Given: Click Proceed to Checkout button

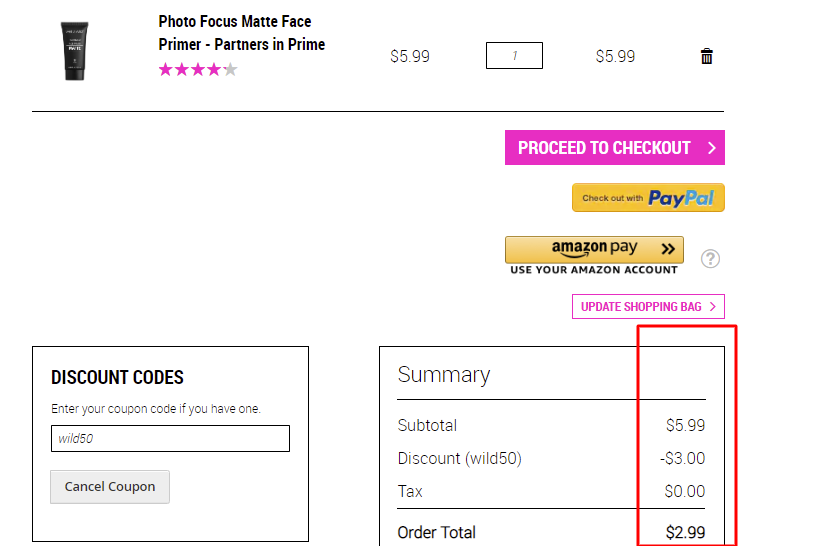Looking at the screenshot, I should point(615,147).
